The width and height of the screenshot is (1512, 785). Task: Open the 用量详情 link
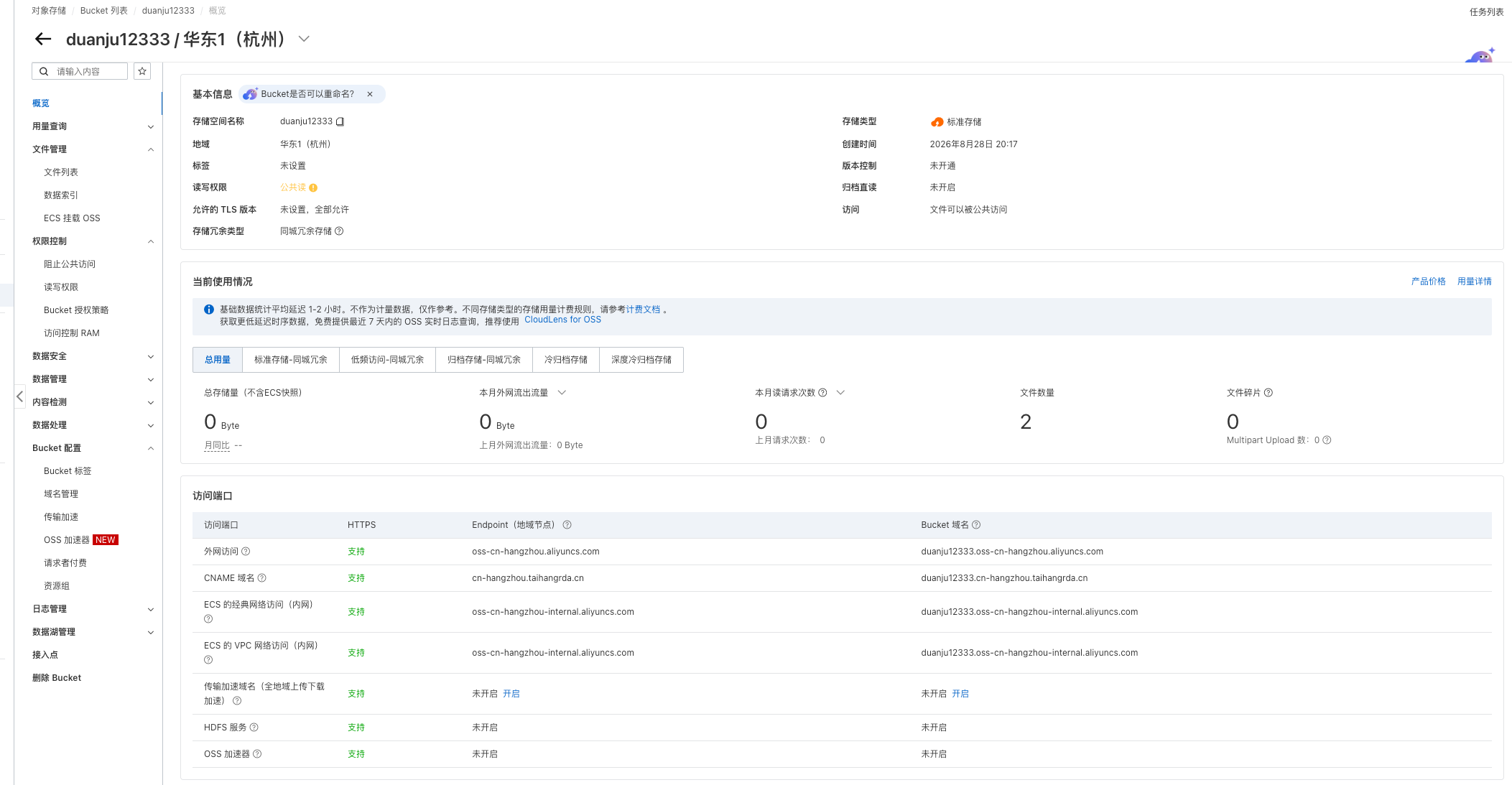tap(1474, 282)
